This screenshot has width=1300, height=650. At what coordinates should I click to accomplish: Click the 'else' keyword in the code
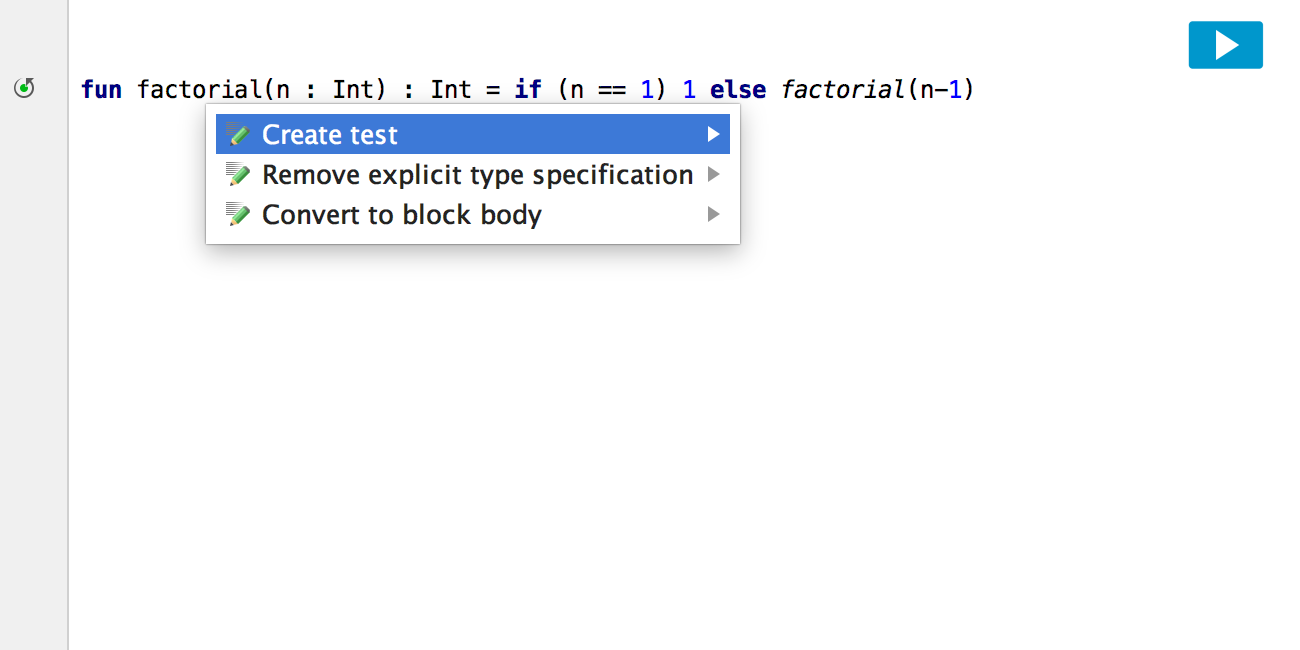(737, 90)
